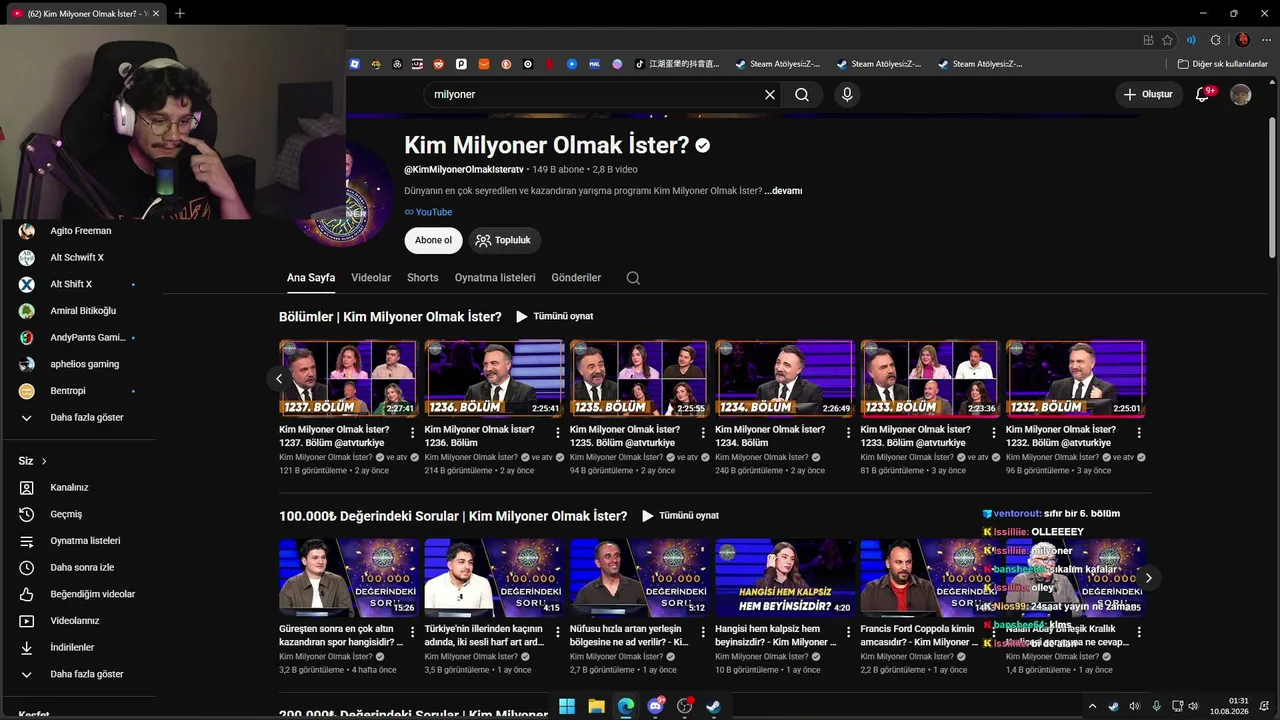Expand channel description with ...devamı

[783, 191]
